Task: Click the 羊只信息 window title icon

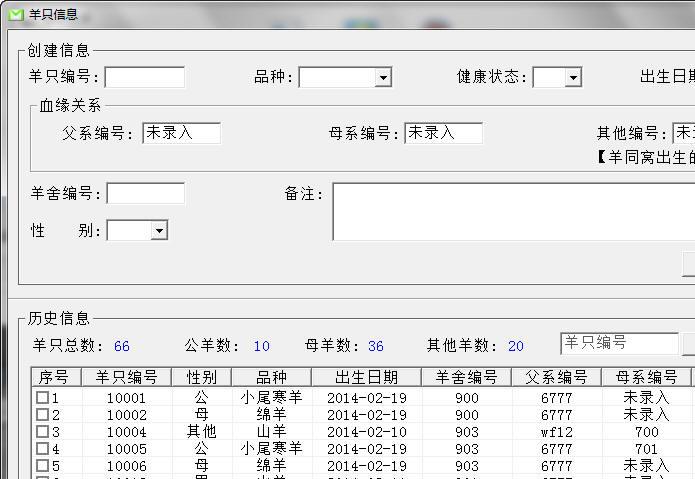Action: coord(16,15)
